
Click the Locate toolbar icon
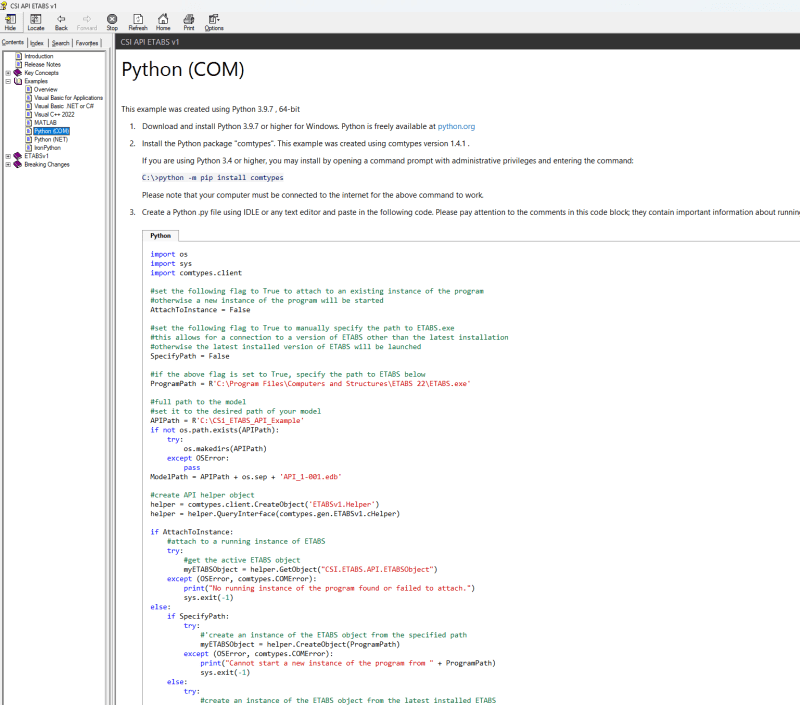(x=36, y=22)
